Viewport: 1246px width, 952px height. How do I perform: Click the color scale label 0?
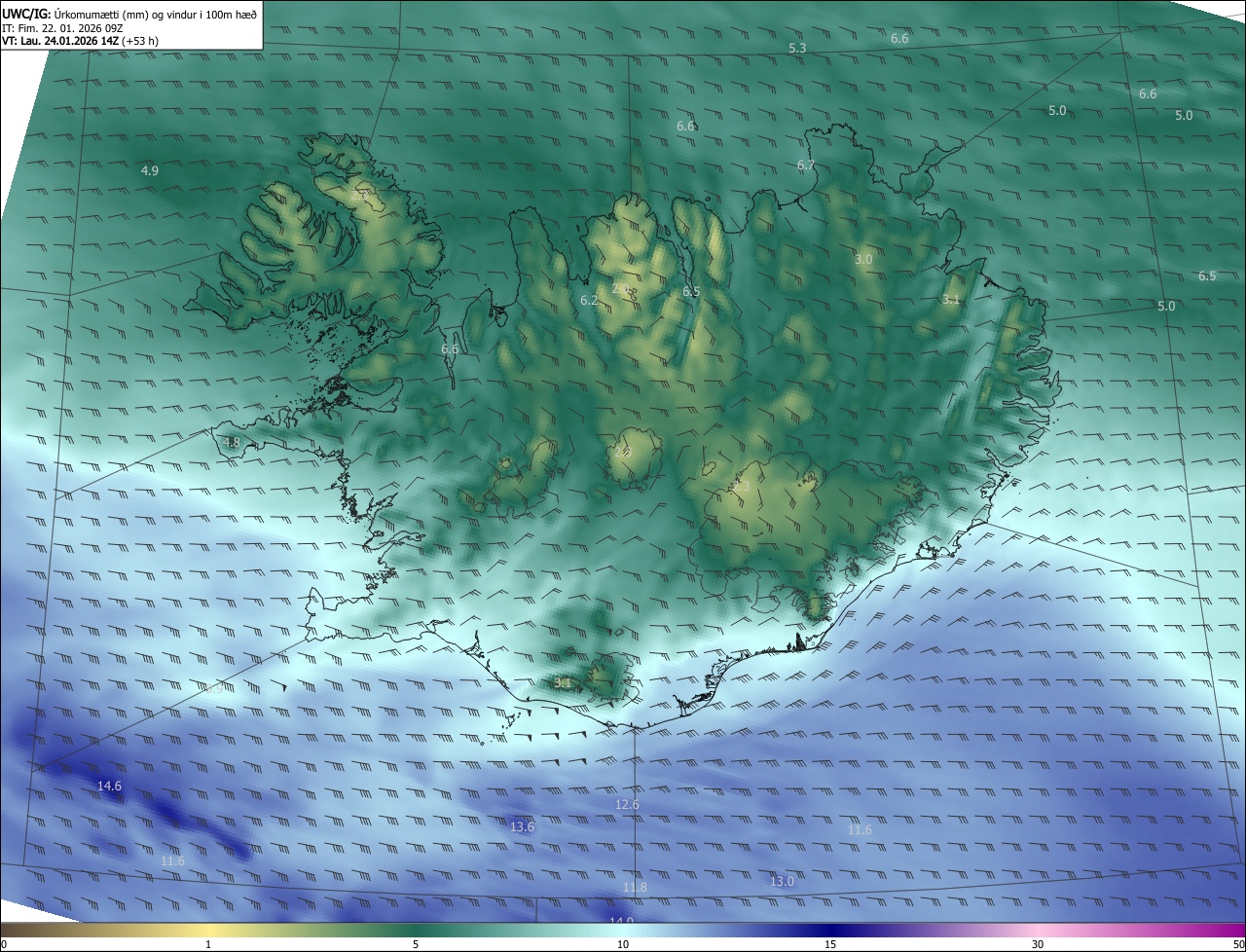4,945
